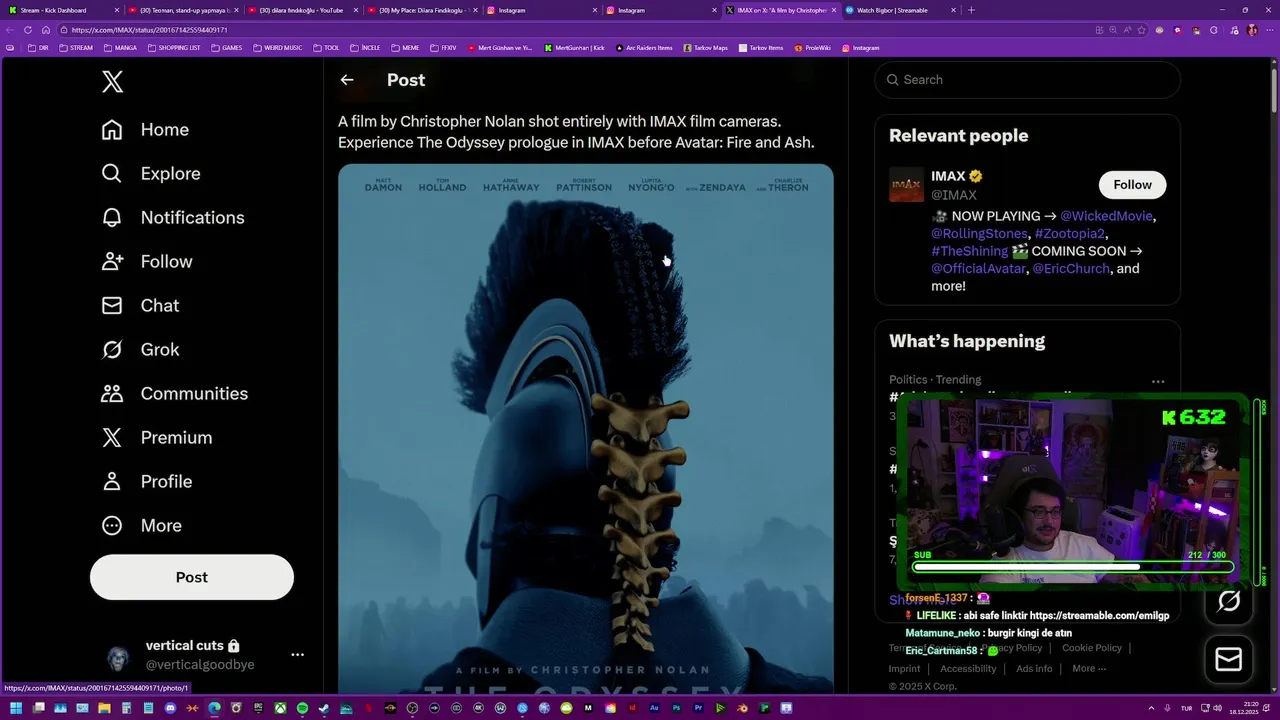The height and width of the screenshot is (720, 1280).
Task: Switch to Watch Bigbor Streamable tab
Action: coord(900,10)
